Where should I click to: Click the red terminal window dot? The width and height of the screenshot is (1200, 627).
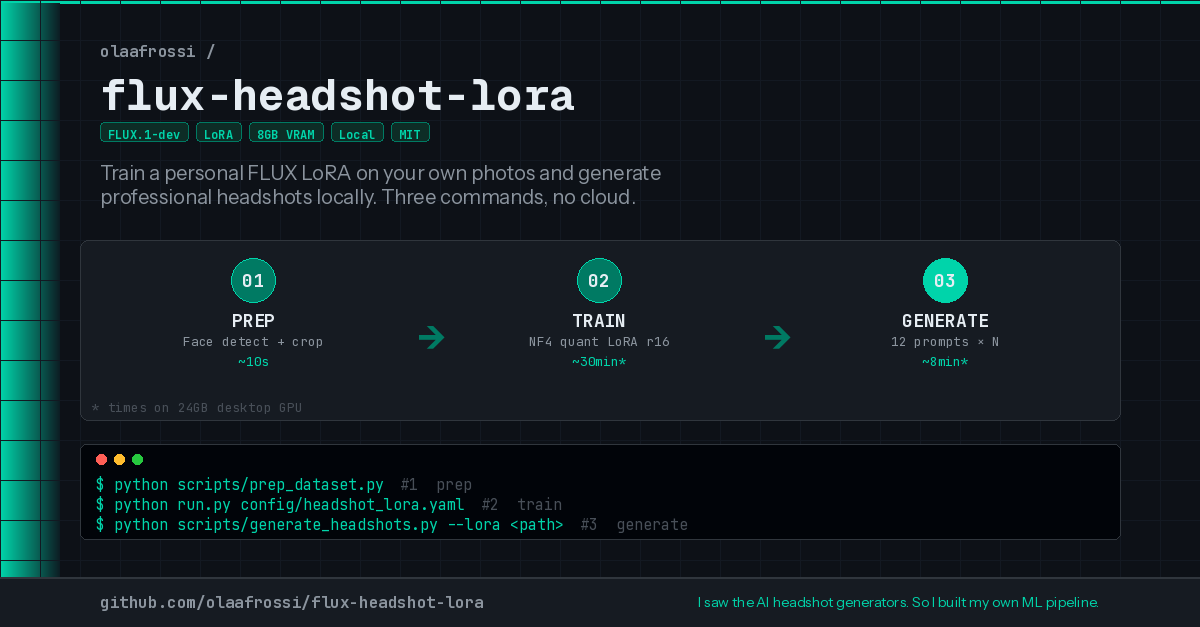101,459
